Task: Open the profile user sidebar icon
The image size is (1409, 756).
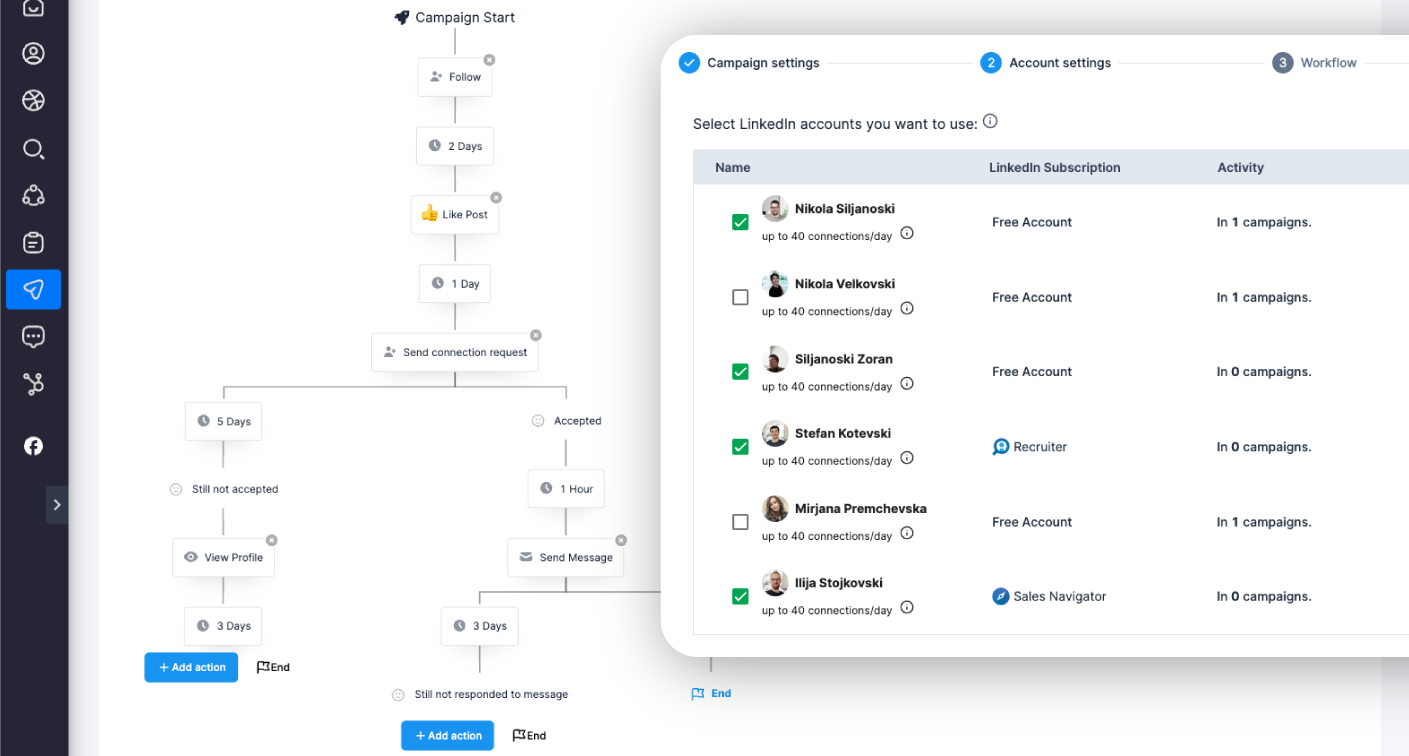Action: [33, 54]
